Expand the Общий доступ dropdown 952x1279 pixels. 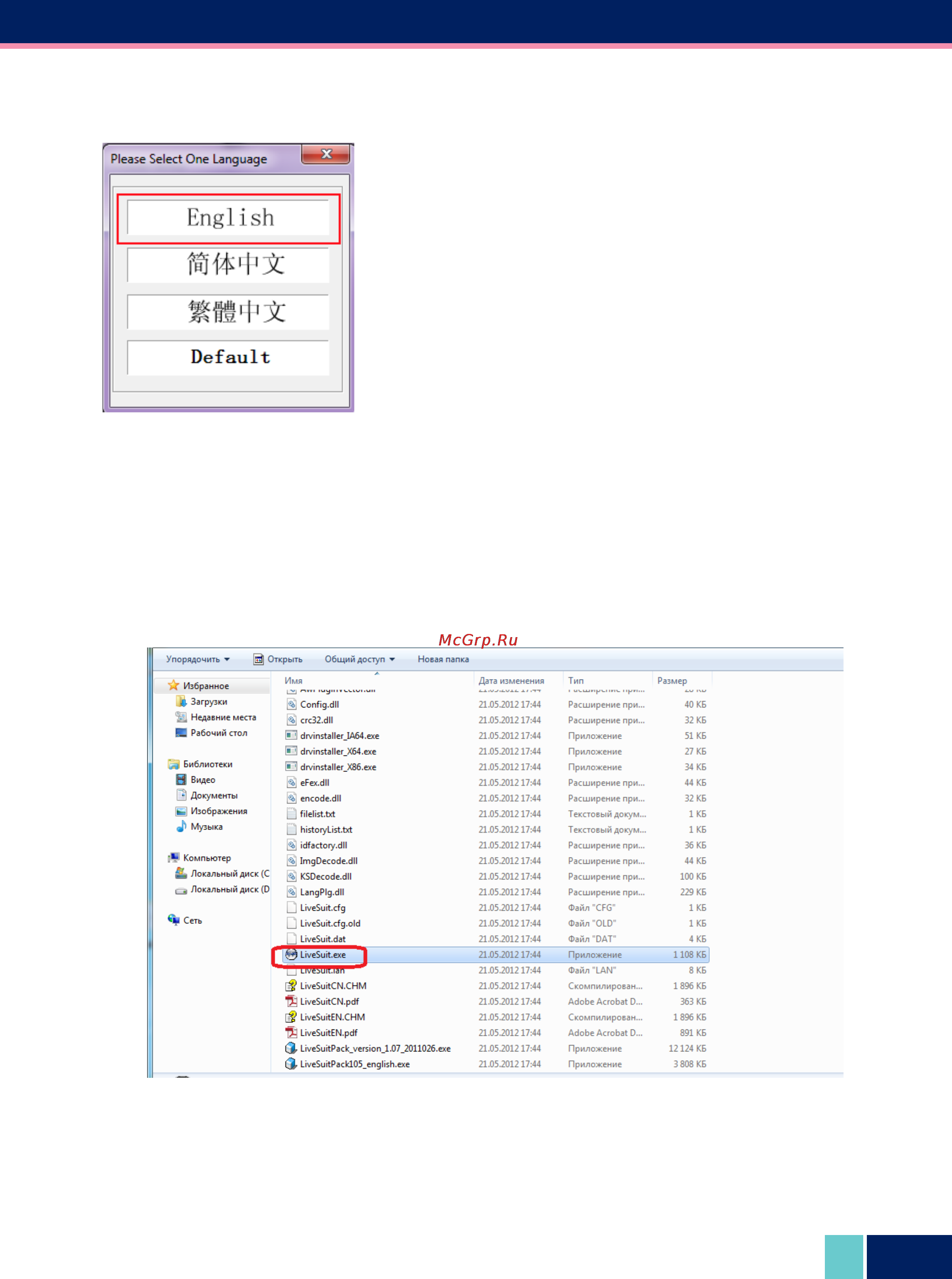(359, 659)
